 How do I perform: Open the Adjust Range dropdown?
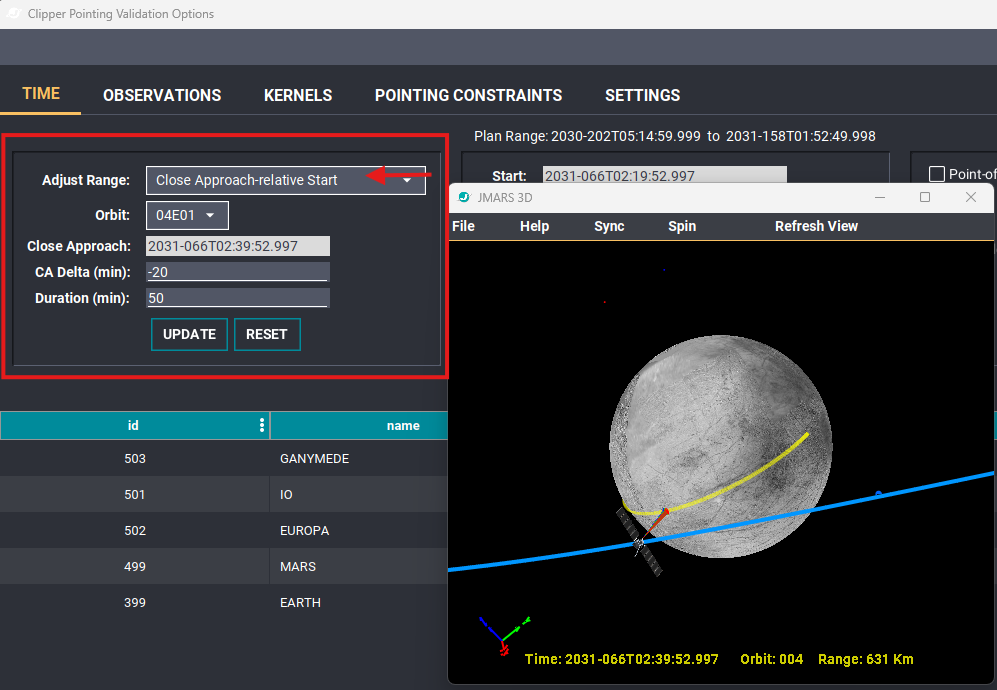tap(285, 181)
